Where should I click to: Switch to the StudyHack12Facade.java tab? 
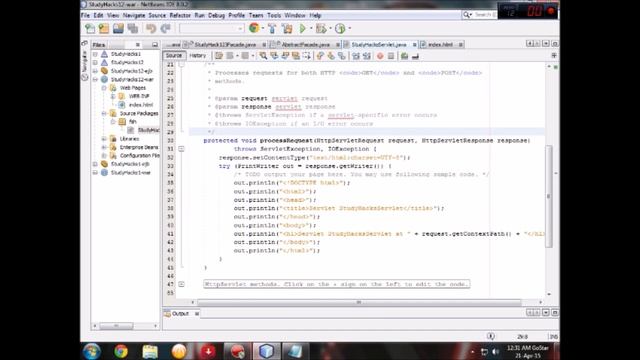pyautogui.click(x=225, y=44)
